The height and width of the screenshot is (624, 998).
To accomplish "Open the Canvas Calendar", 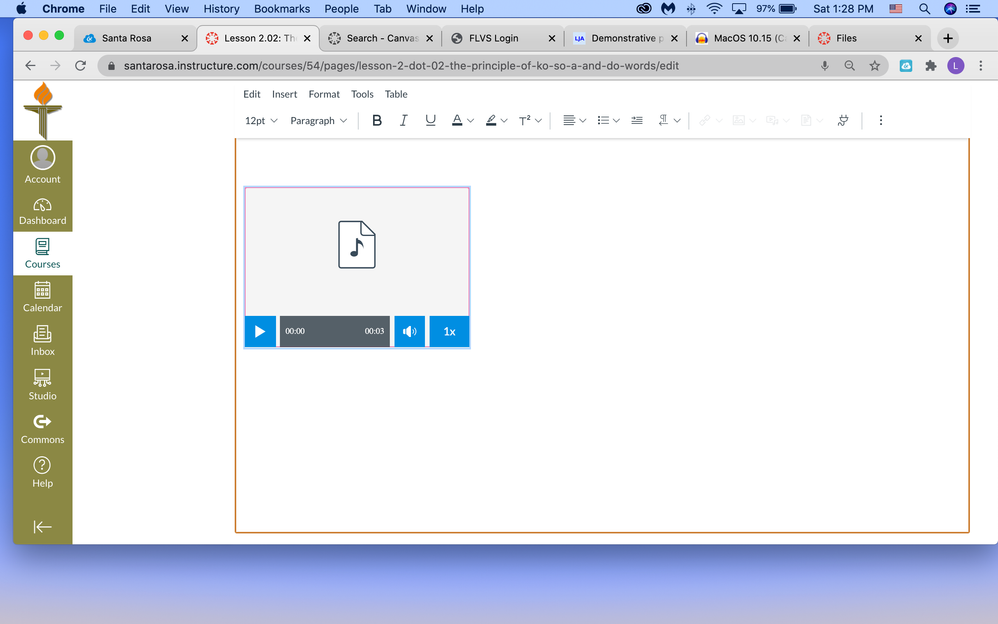I will tap(43, 297).
